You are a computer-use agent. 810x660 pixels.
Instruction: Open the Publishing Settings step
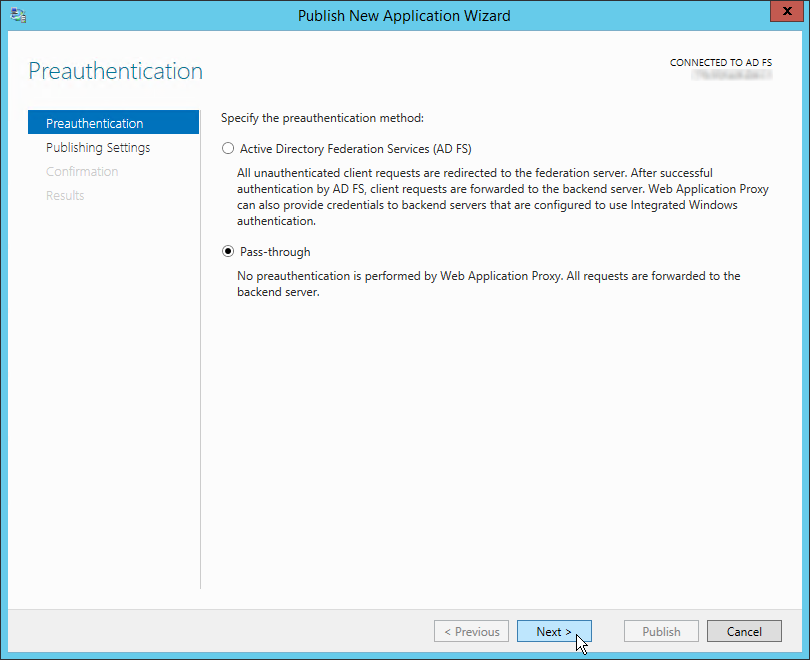click(98, 147)
